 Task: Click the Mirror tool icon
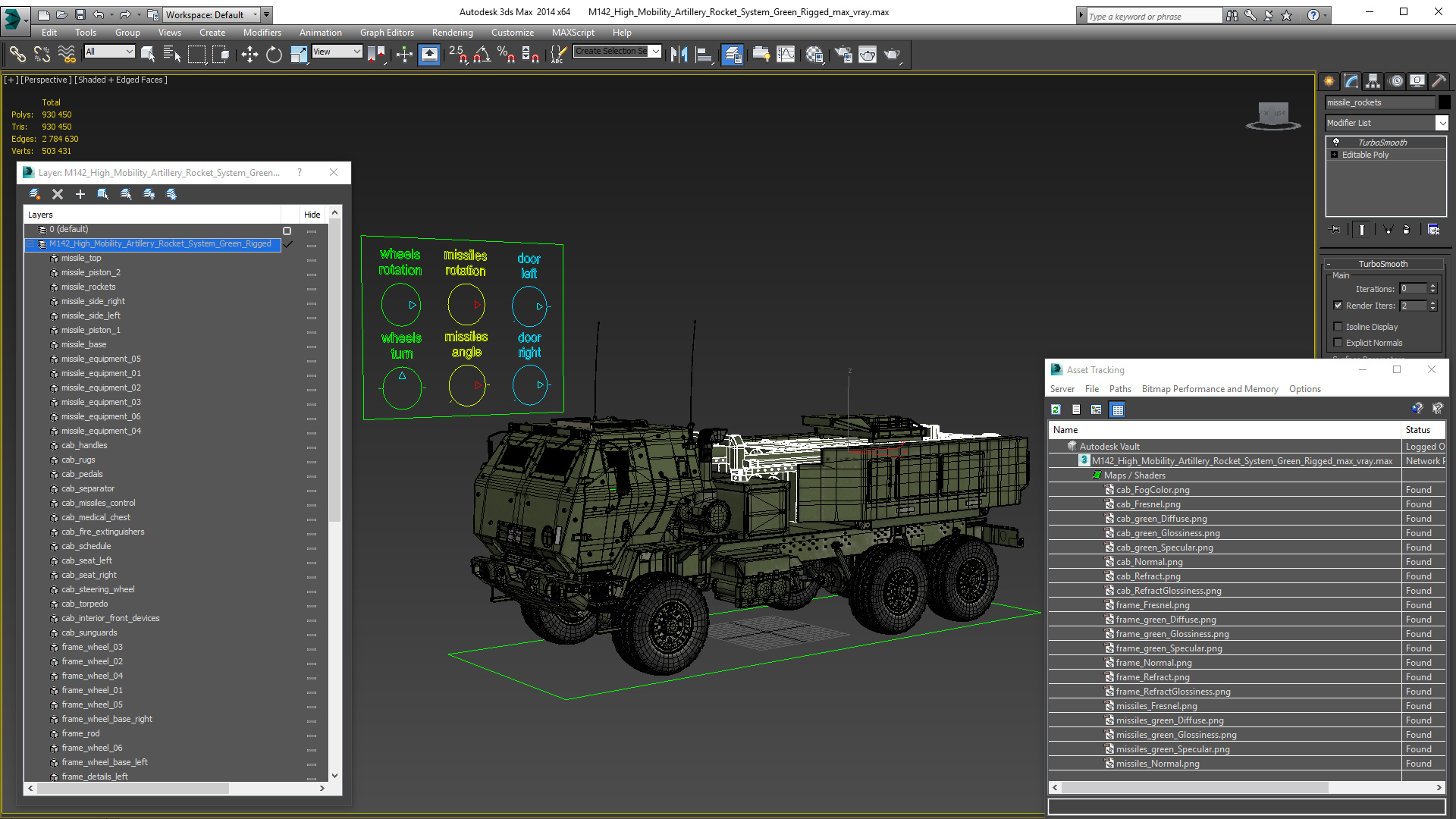[x=679, y=54]
